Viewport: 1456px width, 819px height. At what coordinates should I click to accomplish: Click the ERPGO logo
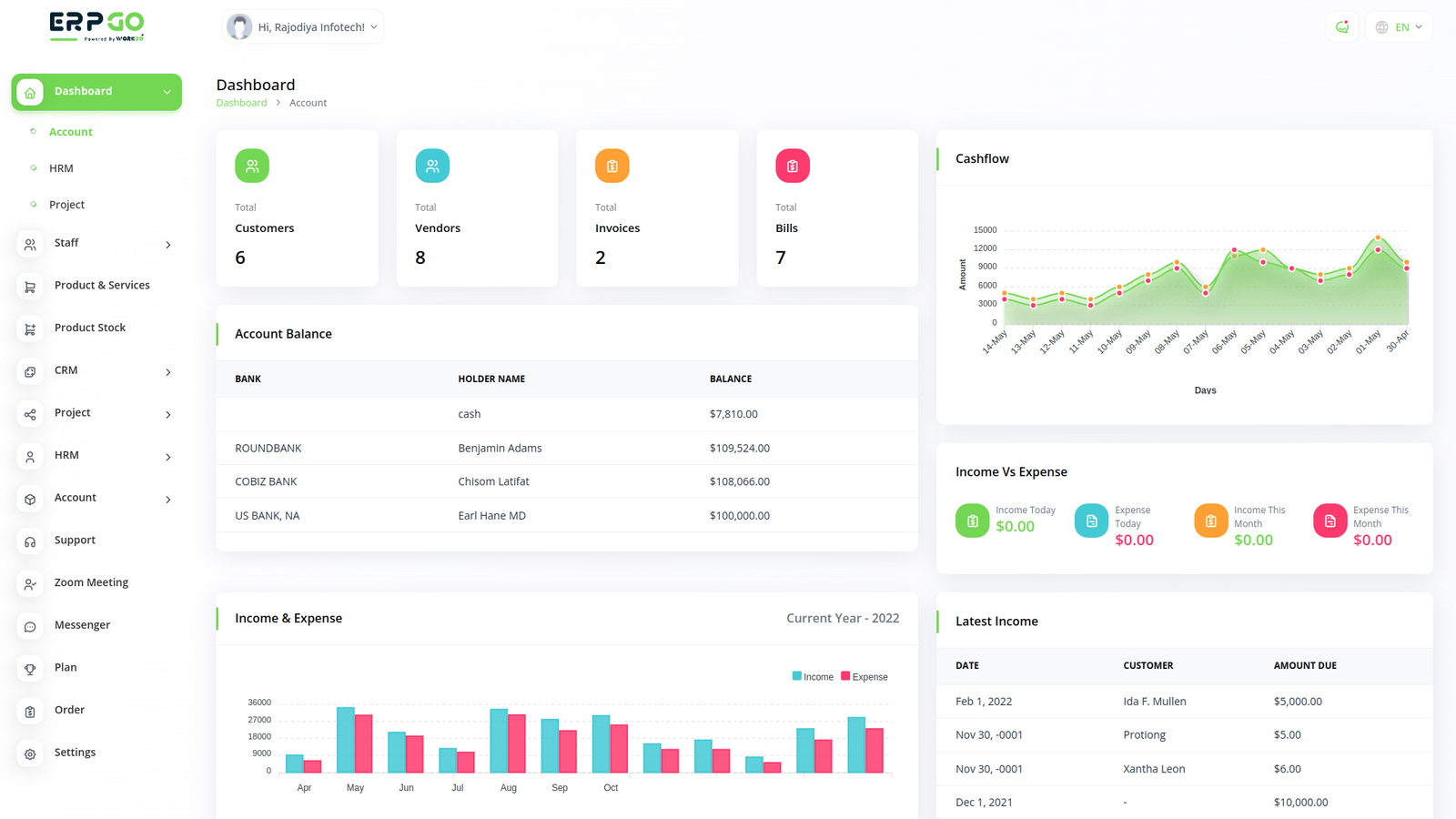click(x=96, y=25)
